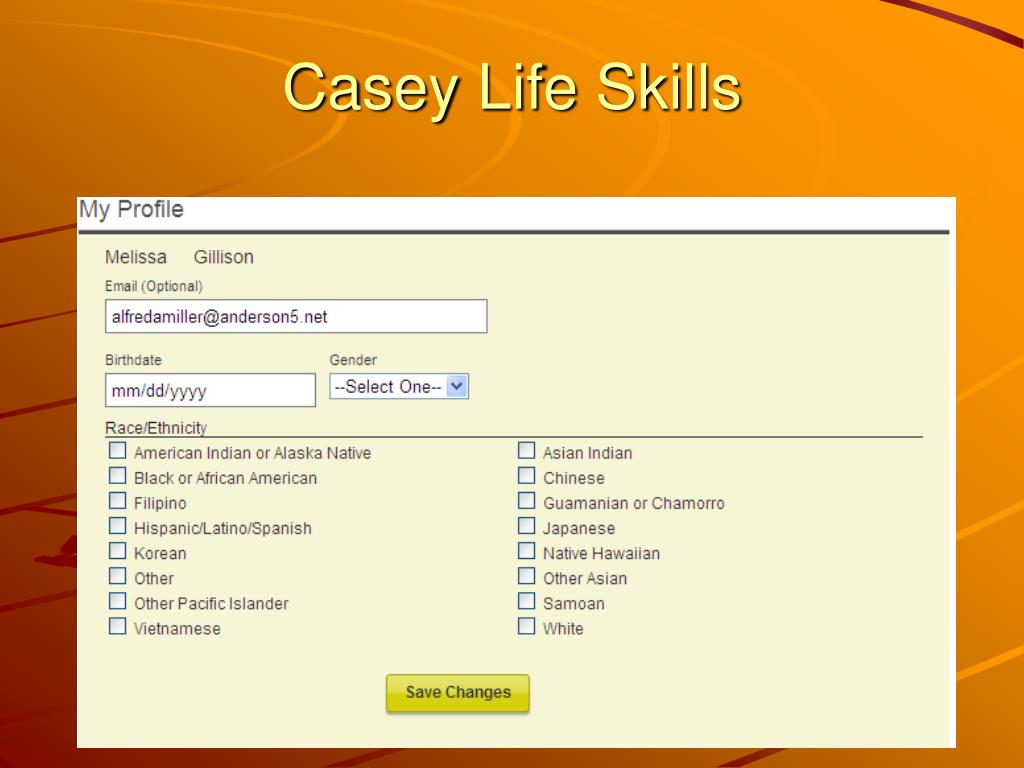This screenshot has width=1024, height=768.
Task: Focus the Email (Optional) input field
Action: pos(296,317)
